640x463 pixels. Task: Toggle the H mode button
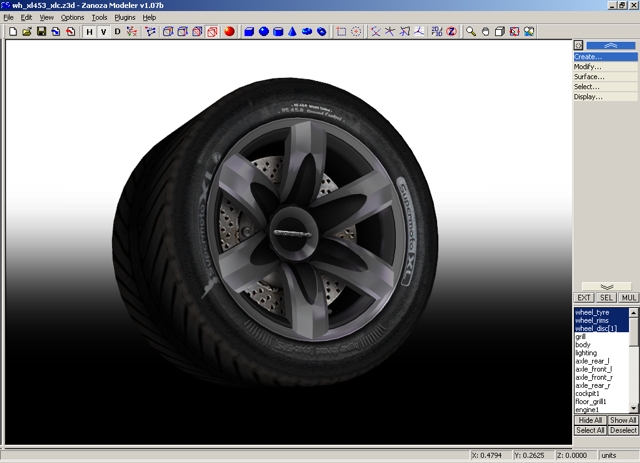pos(89,32)
